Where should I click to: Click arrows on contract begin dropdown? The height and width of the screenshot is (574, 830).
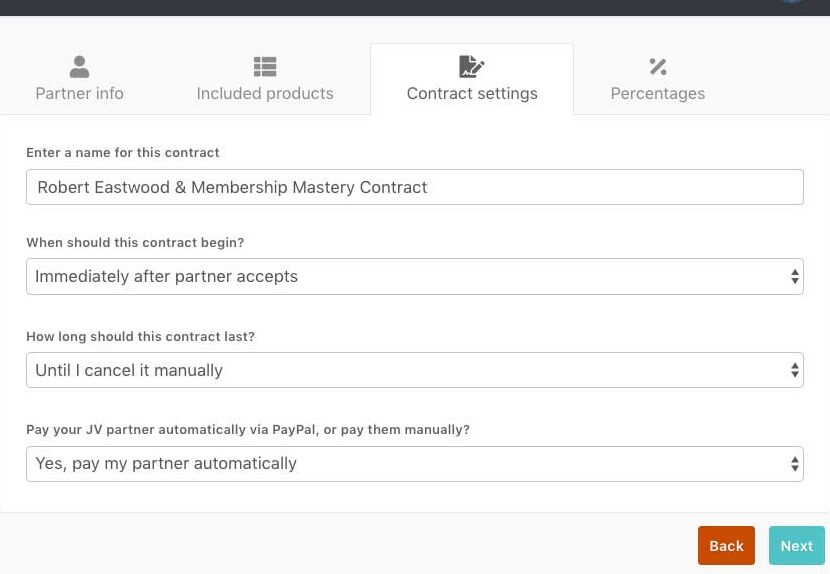(x=795, y=277)
